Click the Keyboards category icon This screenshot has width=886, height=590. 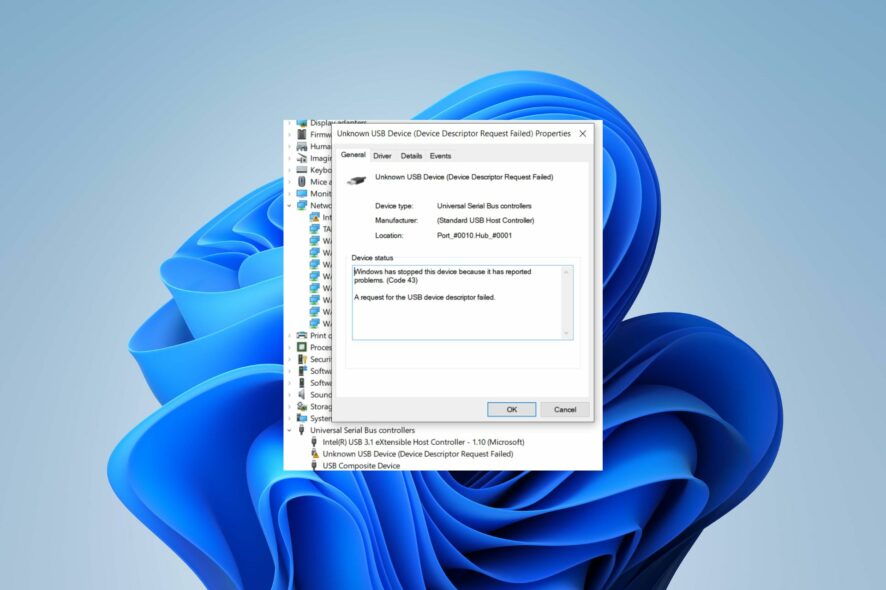302,170
